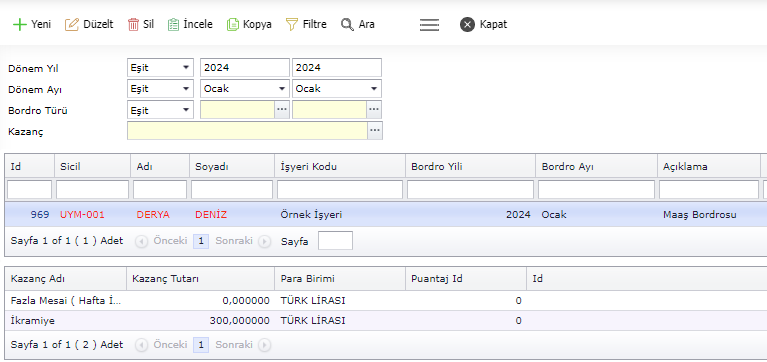Image resolution: width=767 pixels, height=362 pixels.
Task: Click page 1 in lower grid pager
Action: click(x=201, y=344)
